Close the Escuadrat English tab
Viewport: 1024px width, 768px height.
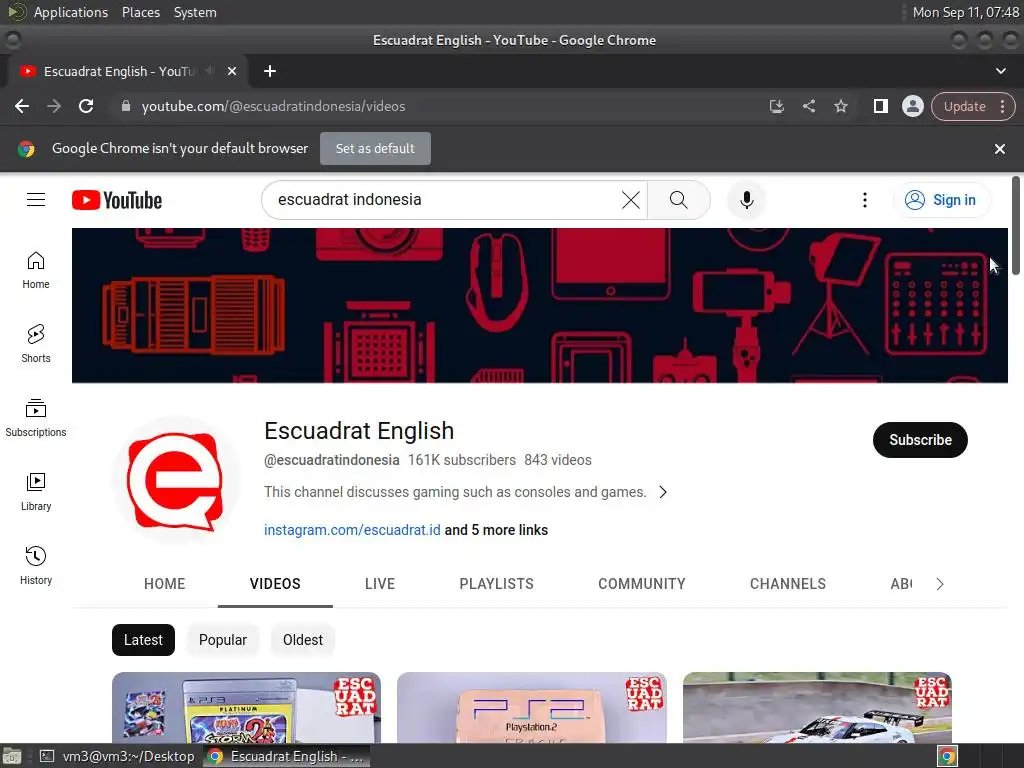232,71
